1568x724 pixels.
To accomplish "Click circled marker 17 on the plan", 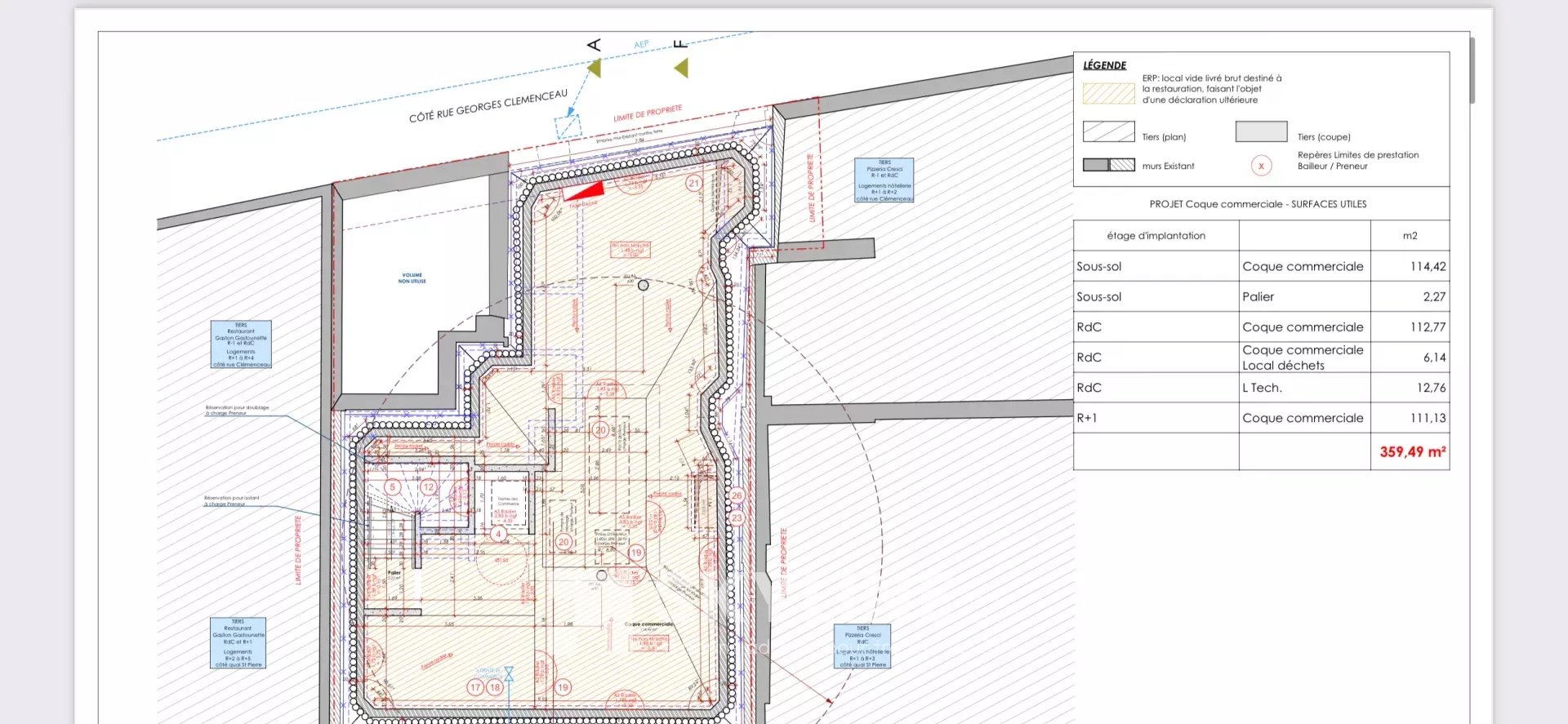I will click(x=475, y=687).
